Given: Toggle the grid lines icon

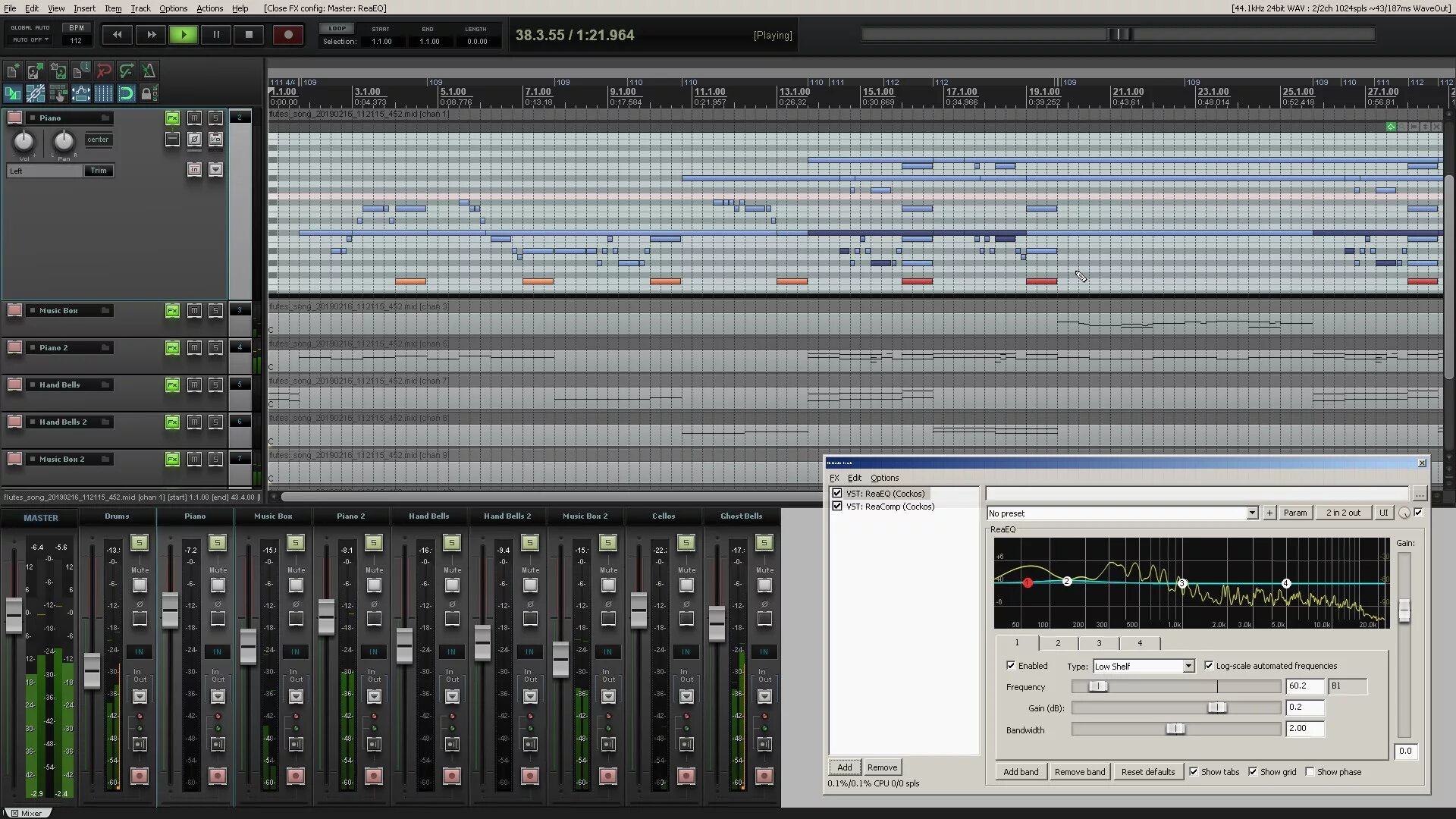Looking at the screenshot, I should tap(104, 94).
